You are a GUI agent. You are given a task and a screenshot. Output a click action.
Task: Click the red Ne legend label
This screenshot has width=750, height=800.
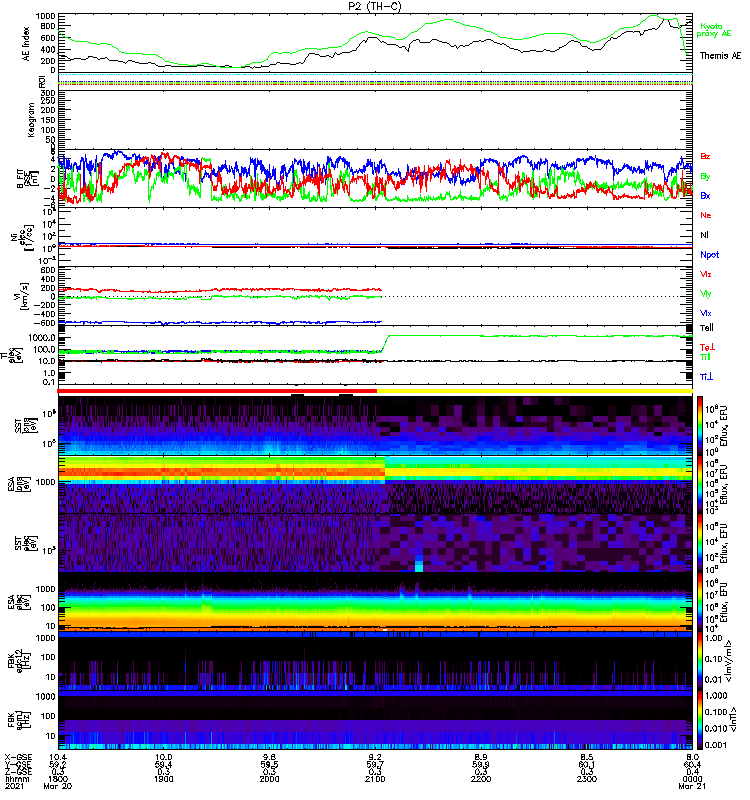click(706, 215)
